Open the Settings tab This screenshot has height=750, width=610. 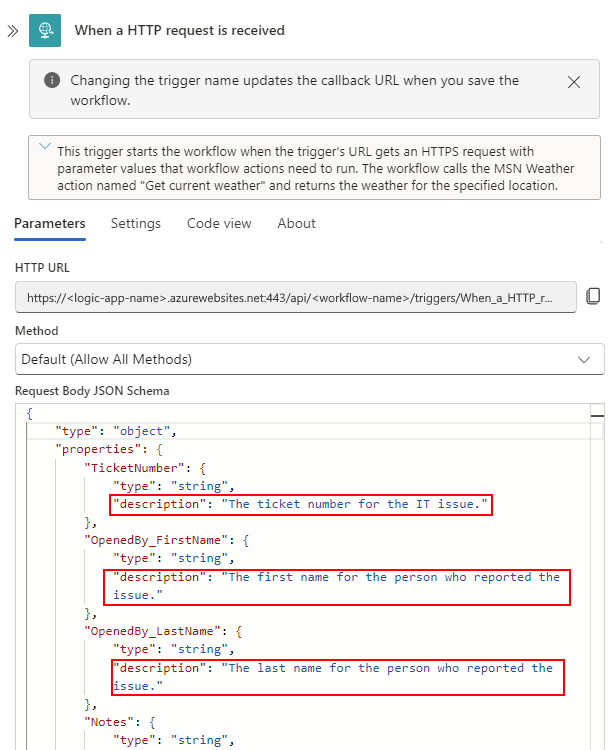point(136,224)
